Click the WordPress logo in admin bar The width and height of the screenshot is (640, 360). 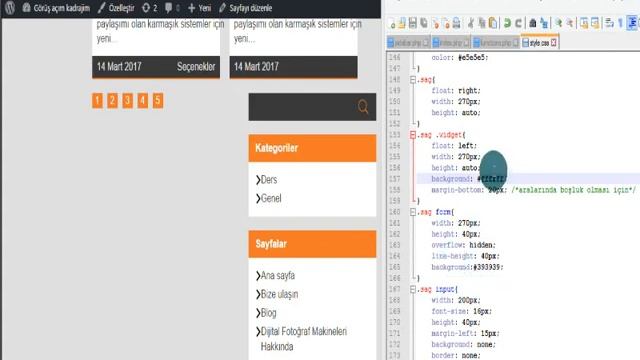(x=10, y=8)
